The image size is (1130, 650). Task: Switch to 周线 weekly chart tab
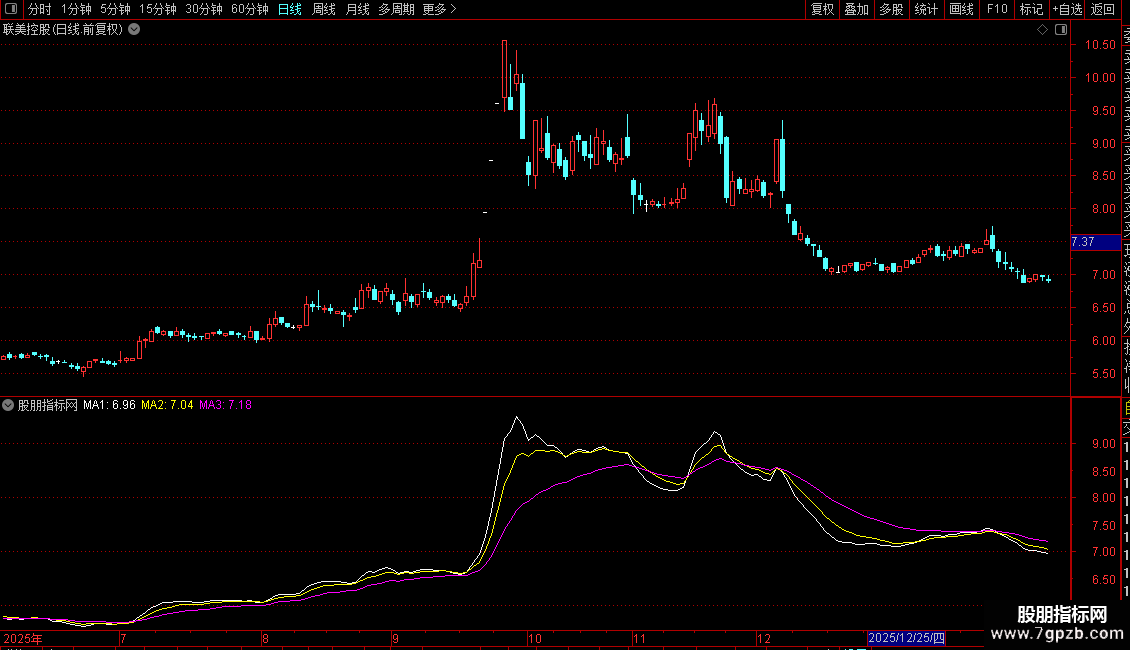click(323, 10)
